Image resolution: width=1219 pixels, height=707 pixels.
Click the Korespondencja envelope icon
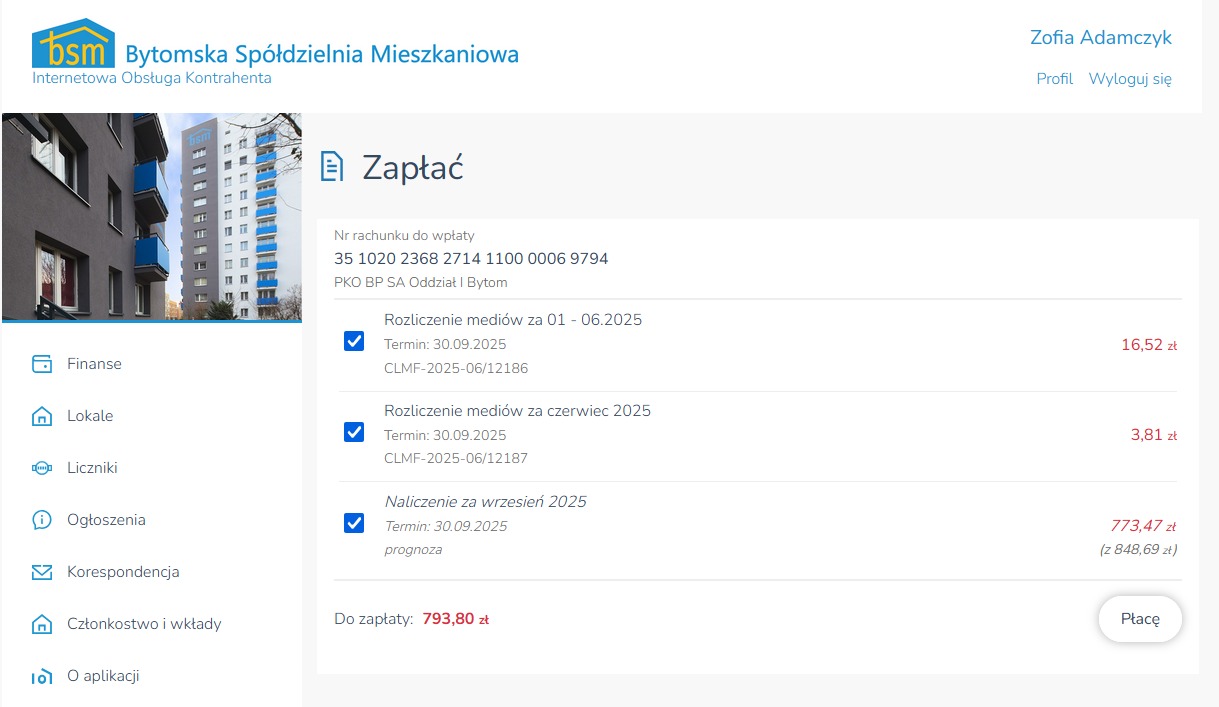tap(42, 572)
